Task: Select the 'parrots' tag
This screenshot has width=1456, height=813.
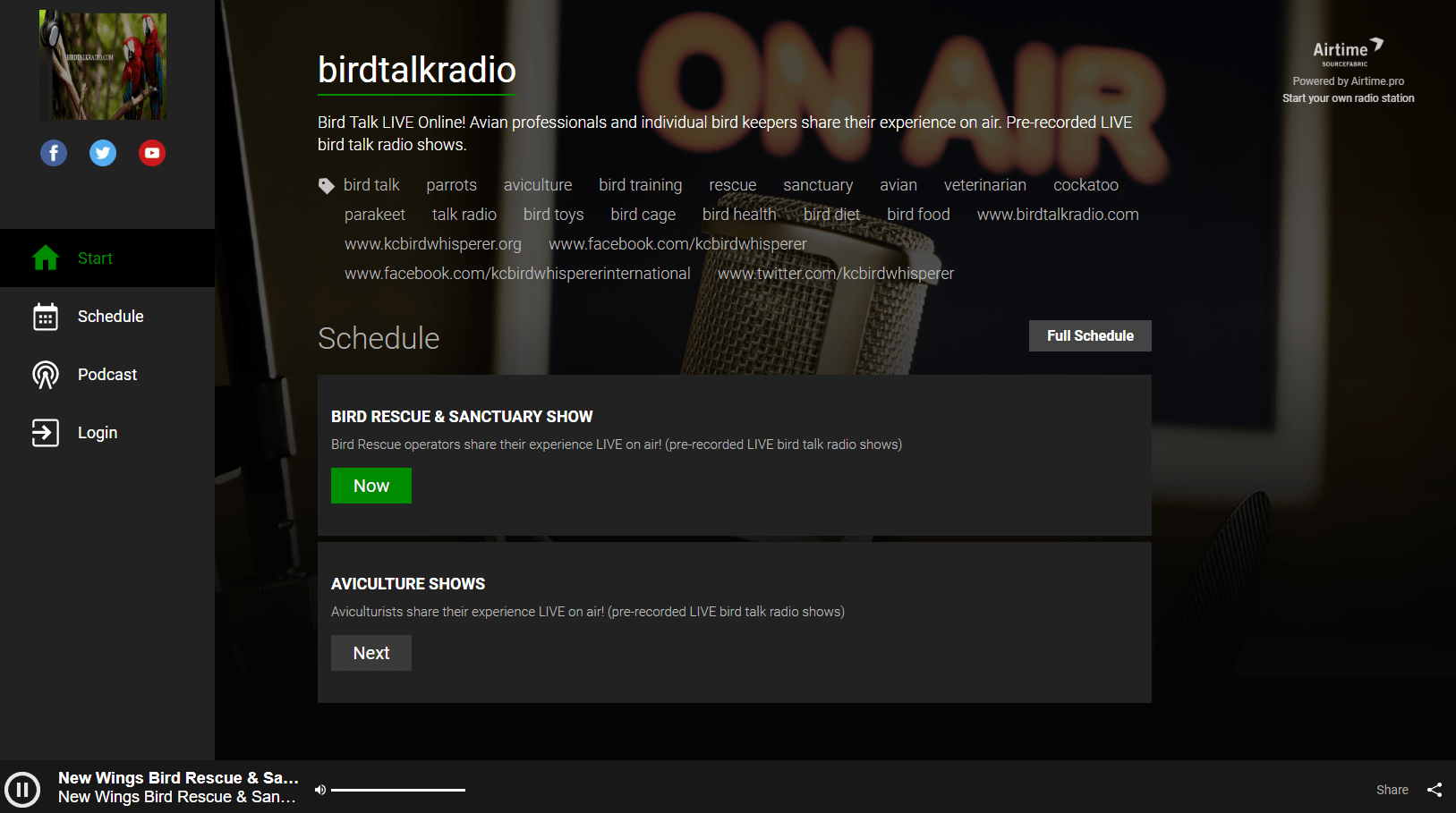Action: [x=451, y=185]
